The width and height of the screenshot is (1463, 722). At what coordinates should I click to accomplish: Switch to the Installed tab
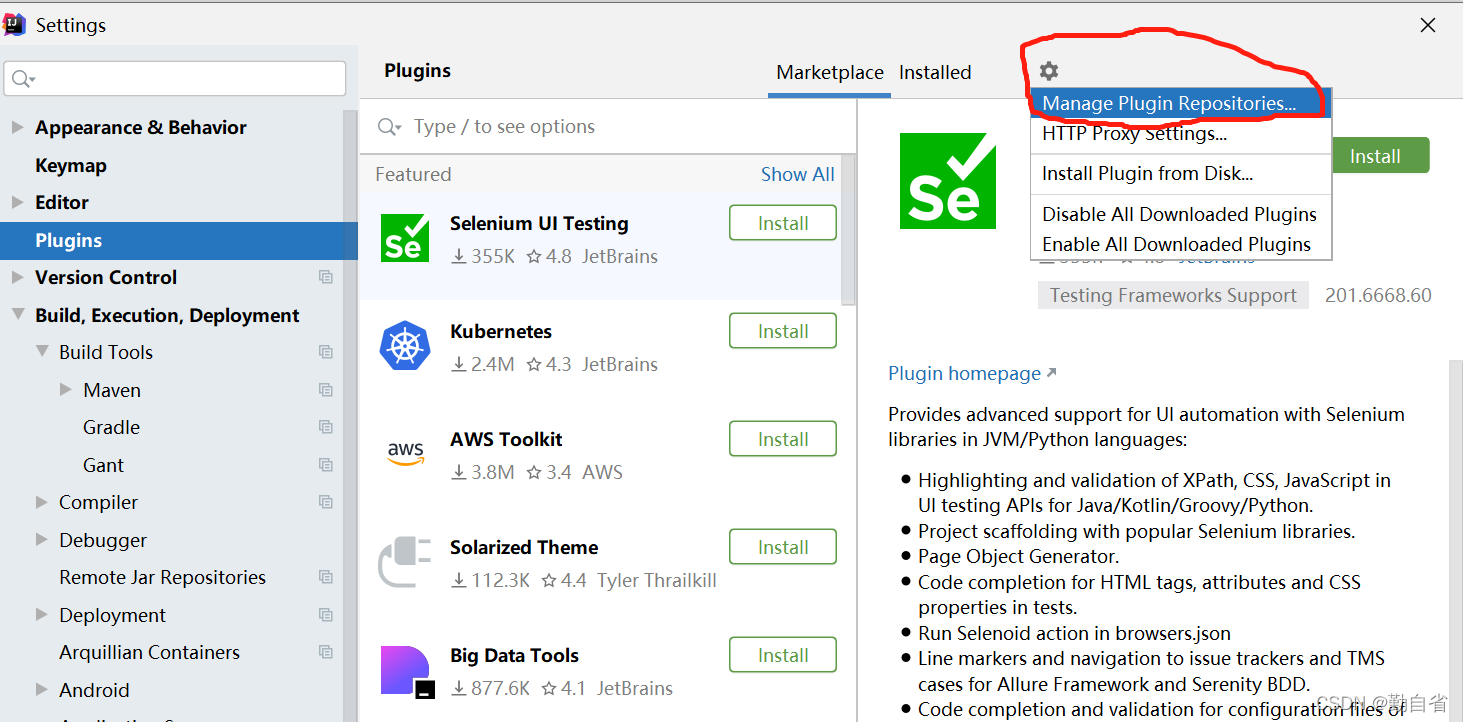coord(935,72)
